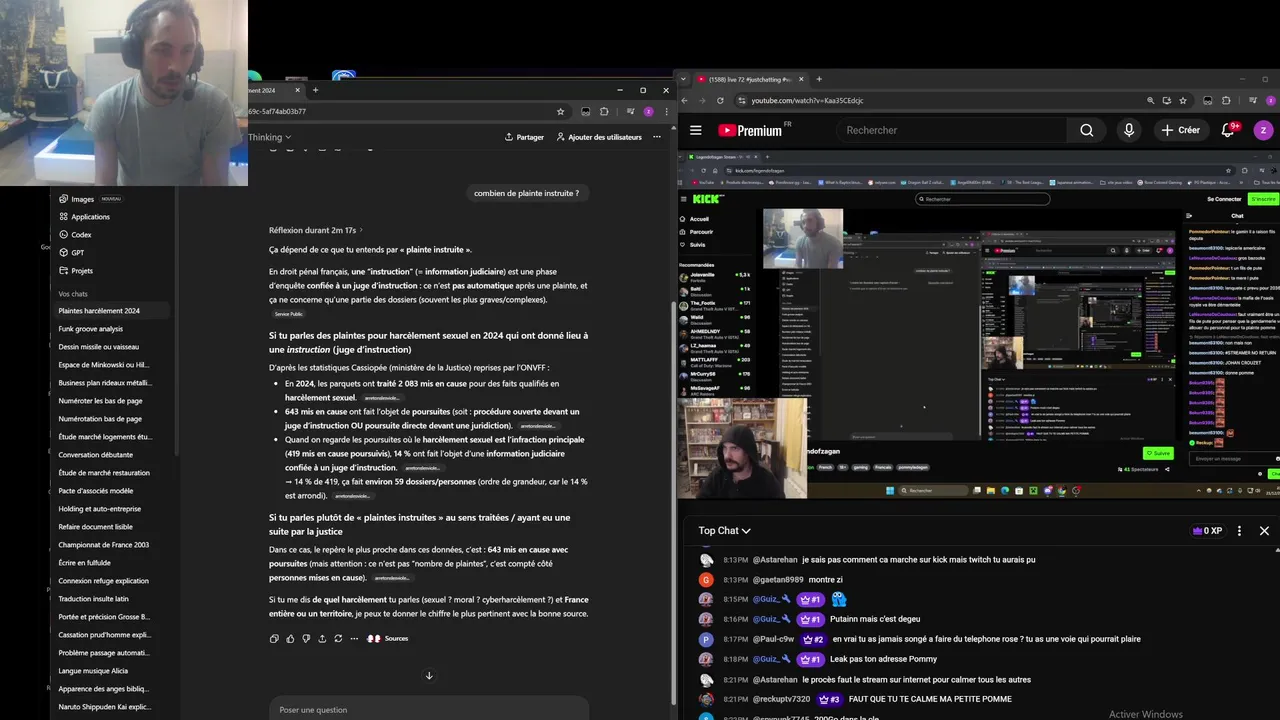
Task: Open YouTube notifications bell
Action: click(1228, 130)
